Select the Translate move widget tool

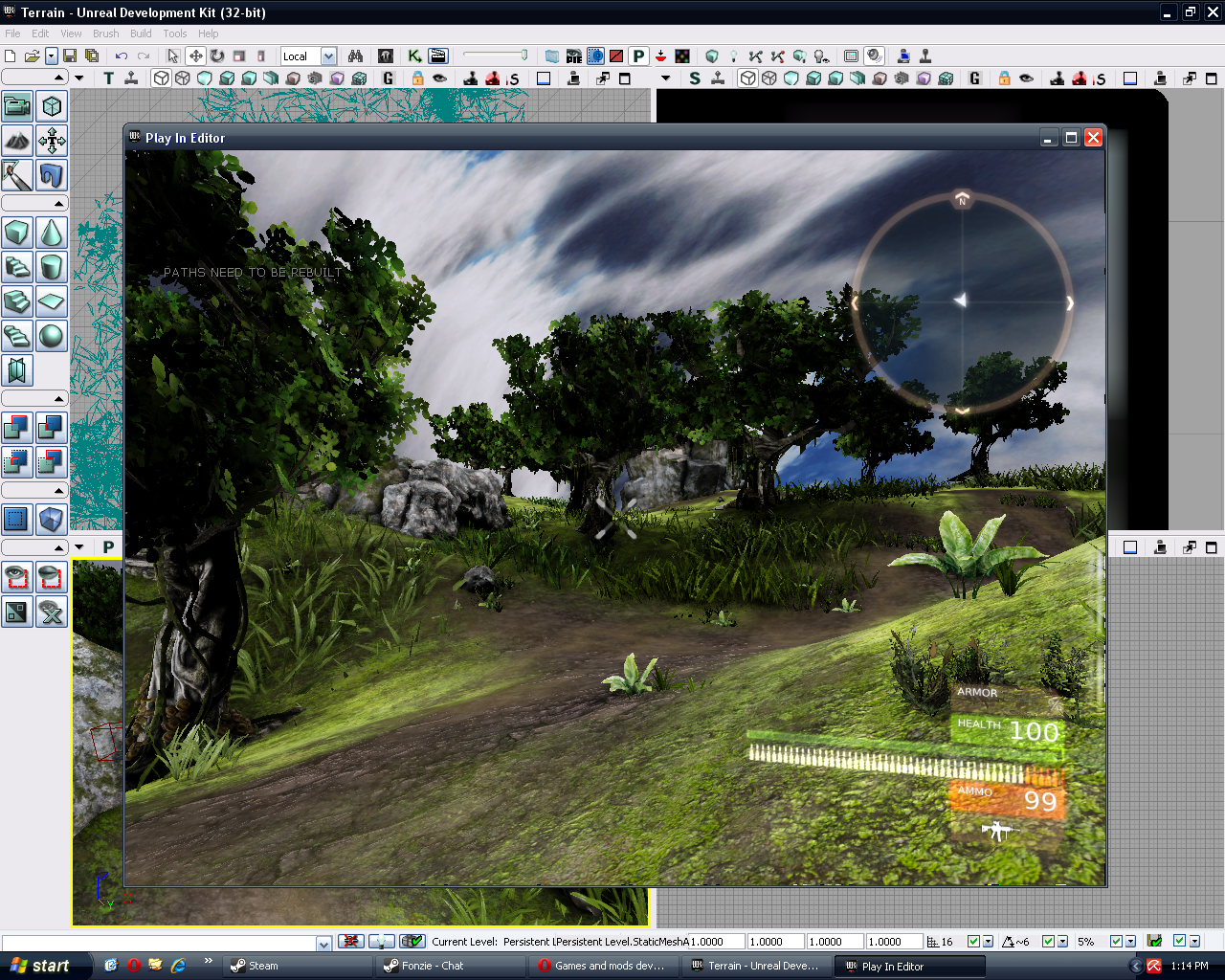tap(195, 56)
